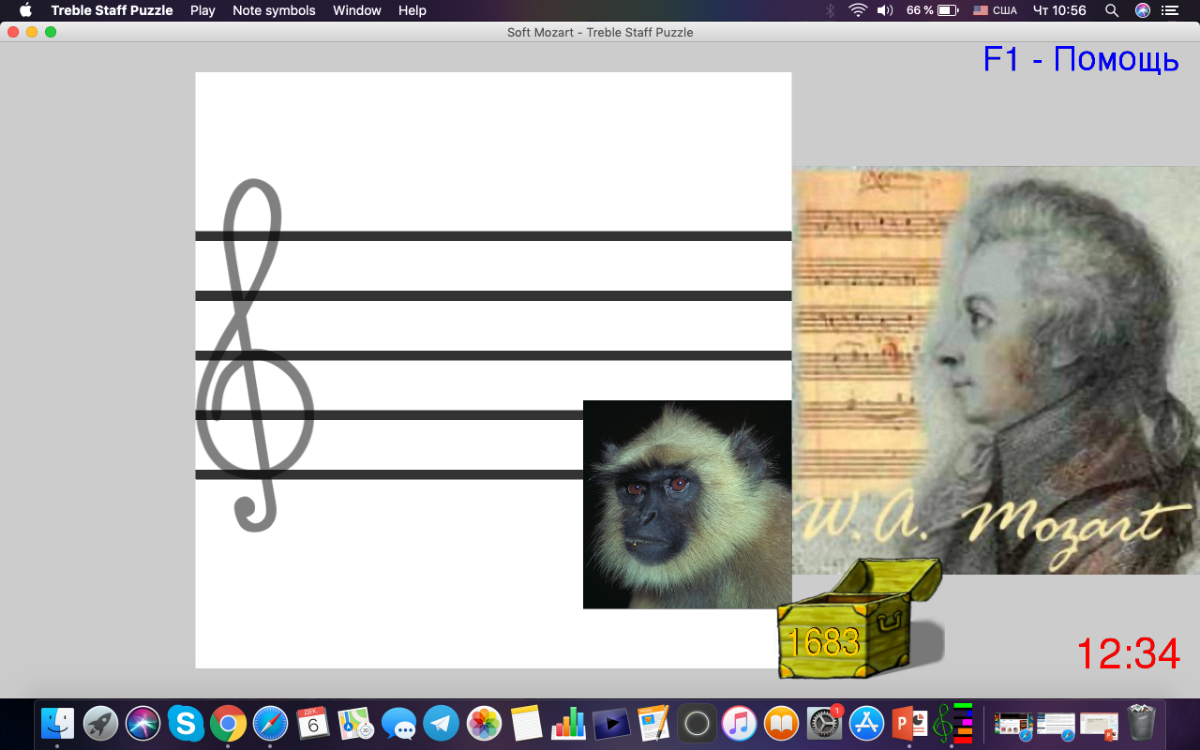Click the Bluetooth status icon
Screen dimensions: 1200x750
pyautogui.click(x=829, y=11)
